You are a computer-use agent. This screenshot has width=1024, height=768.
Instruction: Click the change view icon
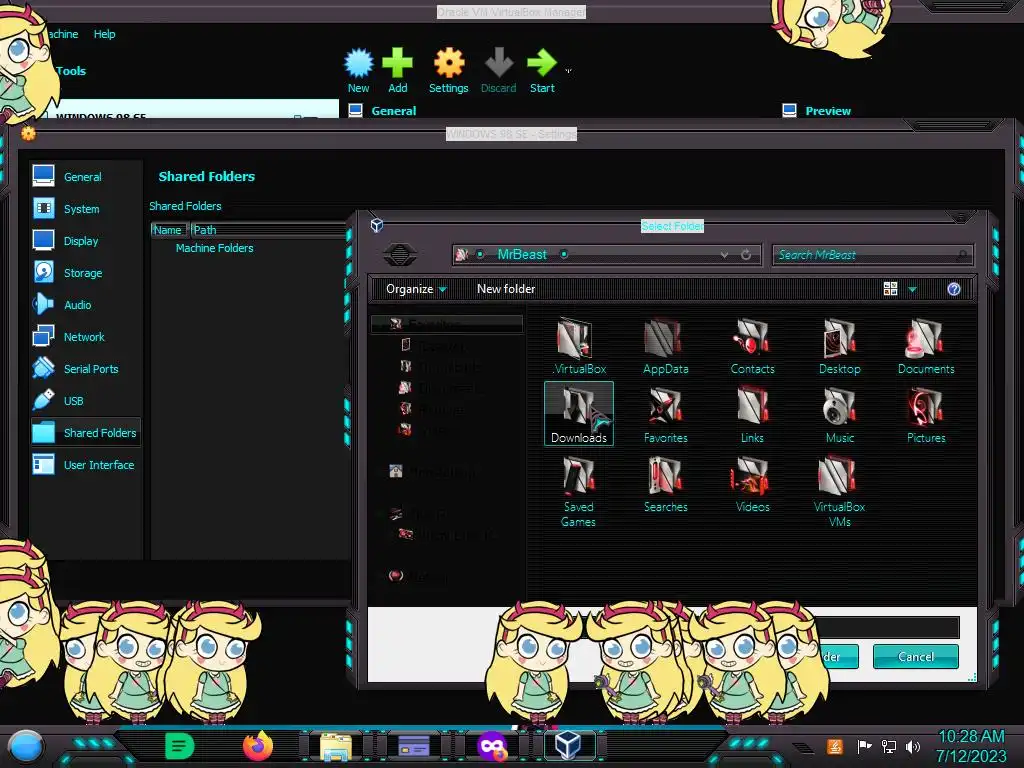click(x=890, y=289)
